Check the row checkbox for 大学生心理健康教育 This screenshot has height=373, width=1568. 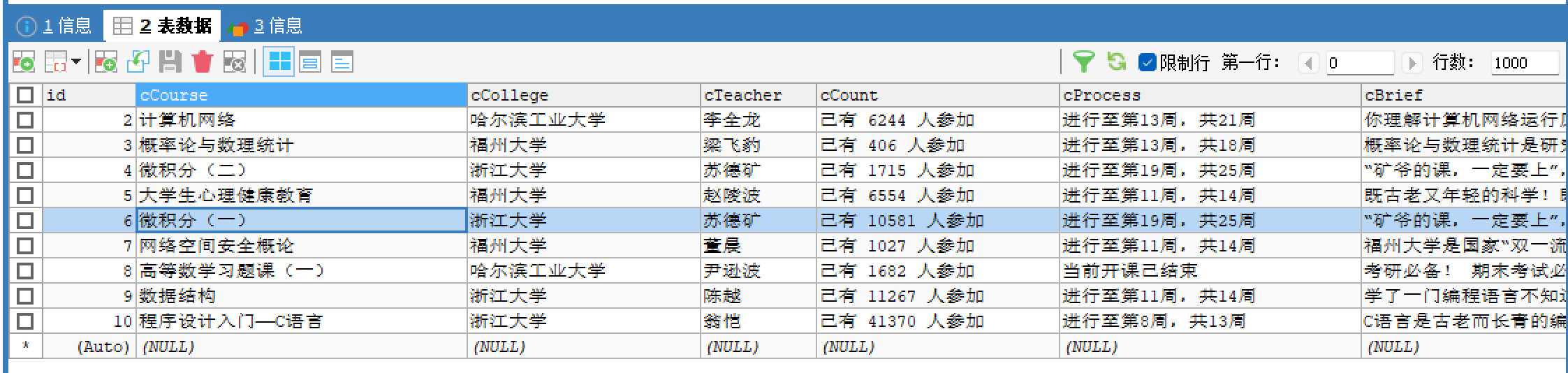(25, 196)
